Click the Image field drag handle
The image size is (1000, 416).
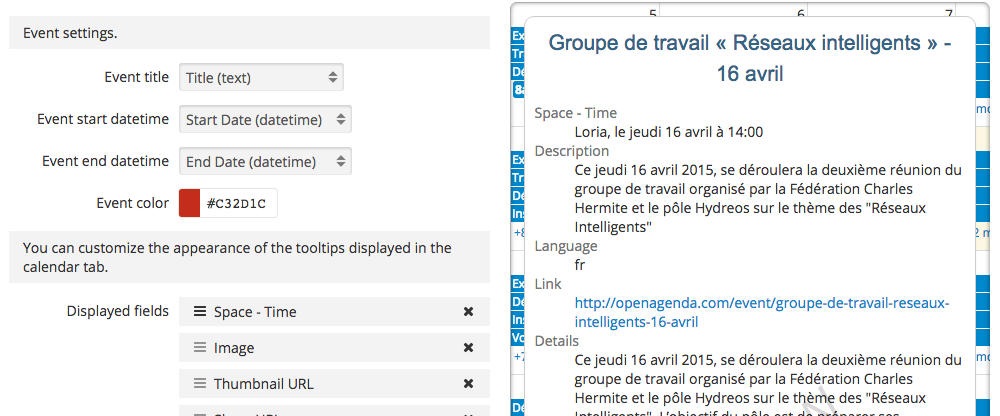(x=200, y=348)
